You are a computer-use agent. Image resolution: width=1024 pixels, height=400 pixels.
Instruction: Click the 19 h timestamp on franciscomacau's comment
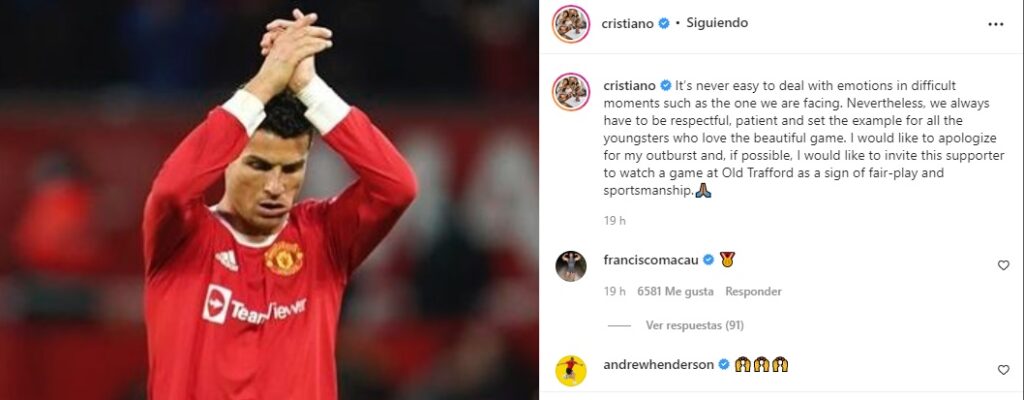click(615, 292)
